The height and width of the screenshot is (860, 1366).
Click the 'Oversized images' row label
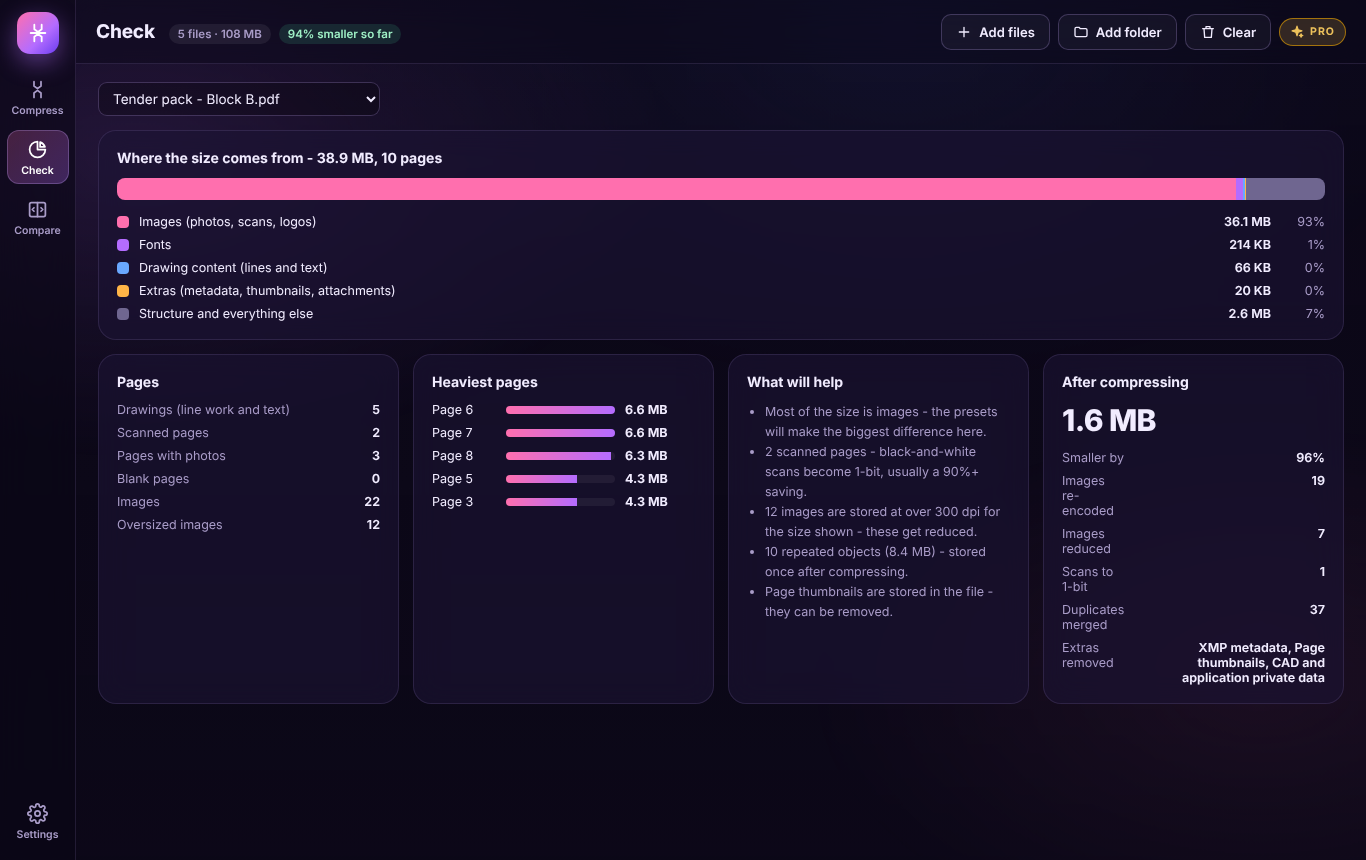(x=170, y=525)
